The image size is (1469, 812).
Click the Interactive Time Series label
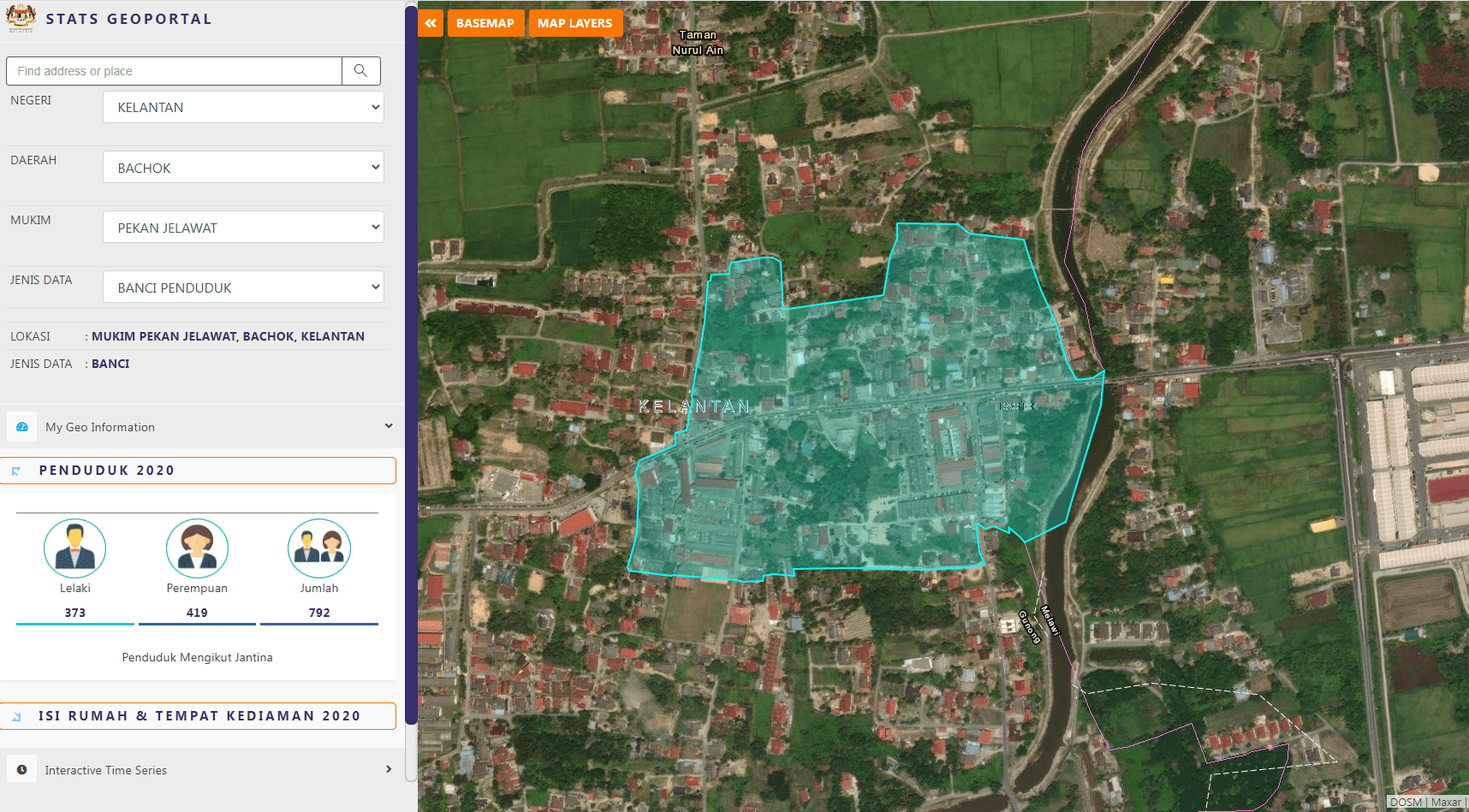coord(106,770)
